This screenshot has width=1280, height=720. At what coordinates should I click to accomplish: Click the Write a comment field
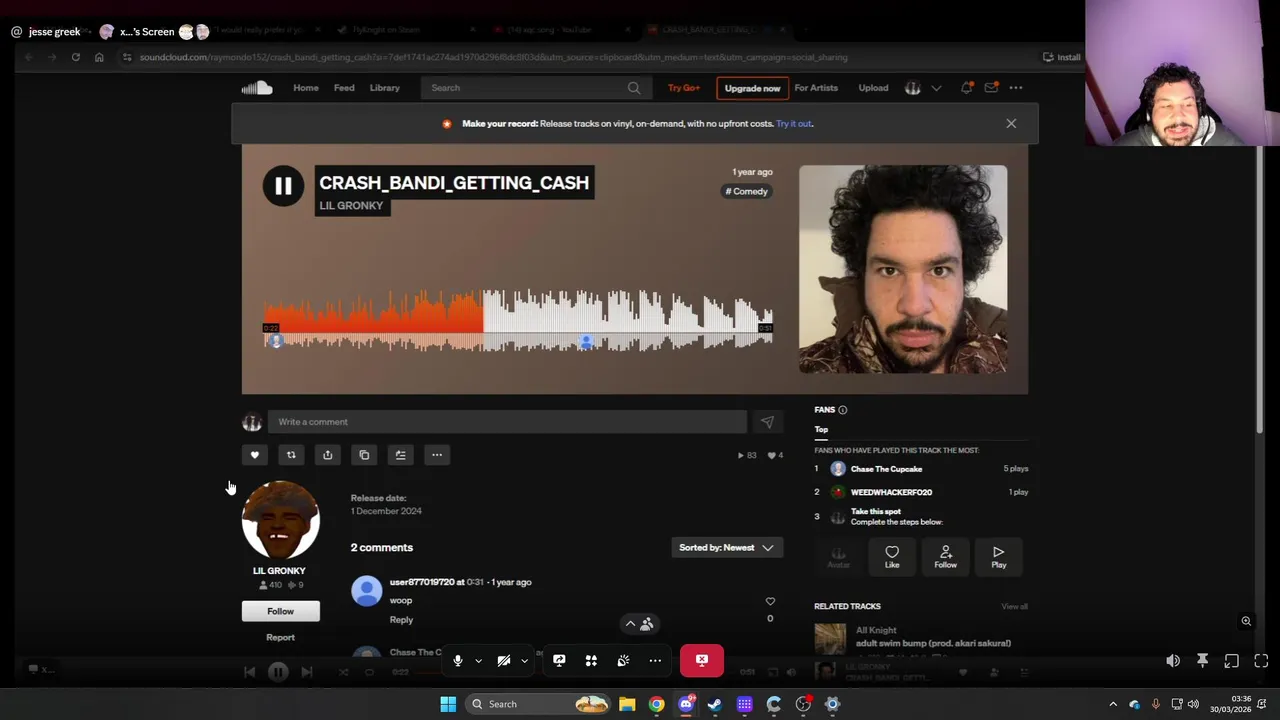coord(507,422)
